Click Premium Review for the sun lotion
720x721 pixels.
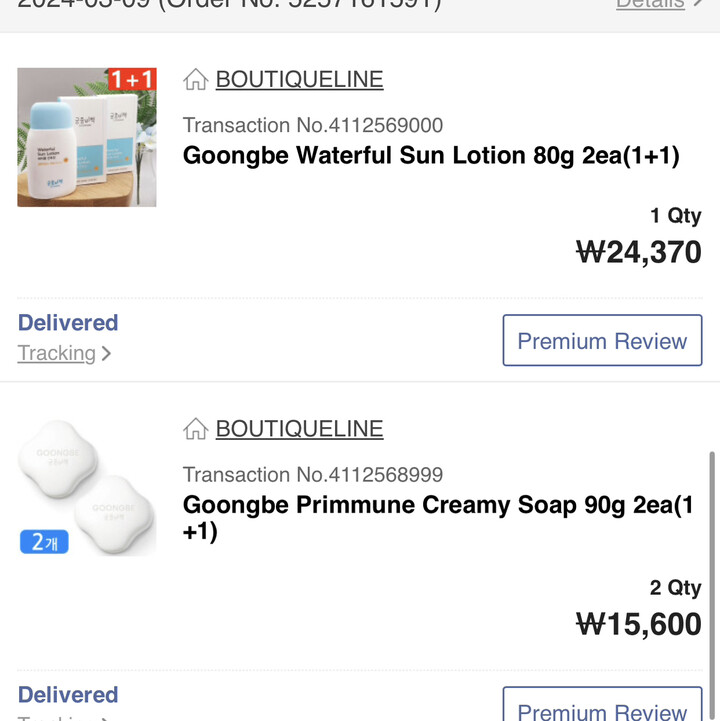point(602,340)
